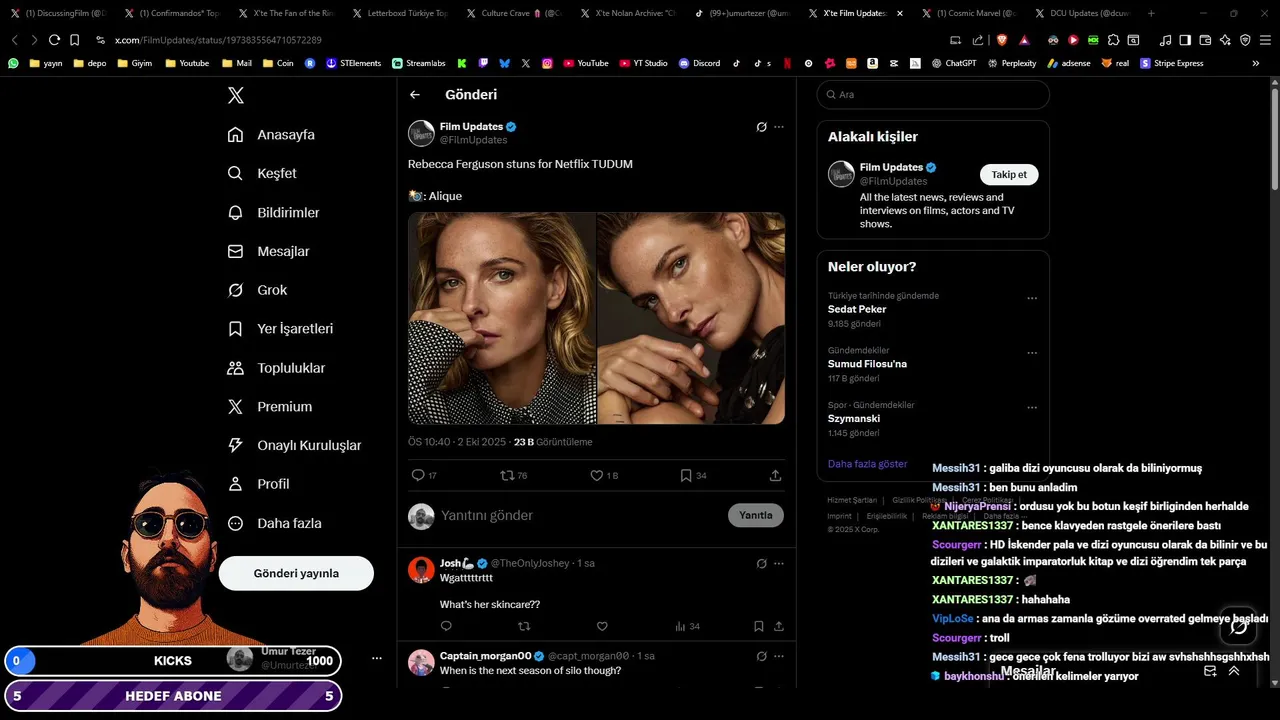
Task: Open options for Szymanski trend
Action: (1032, 408)
